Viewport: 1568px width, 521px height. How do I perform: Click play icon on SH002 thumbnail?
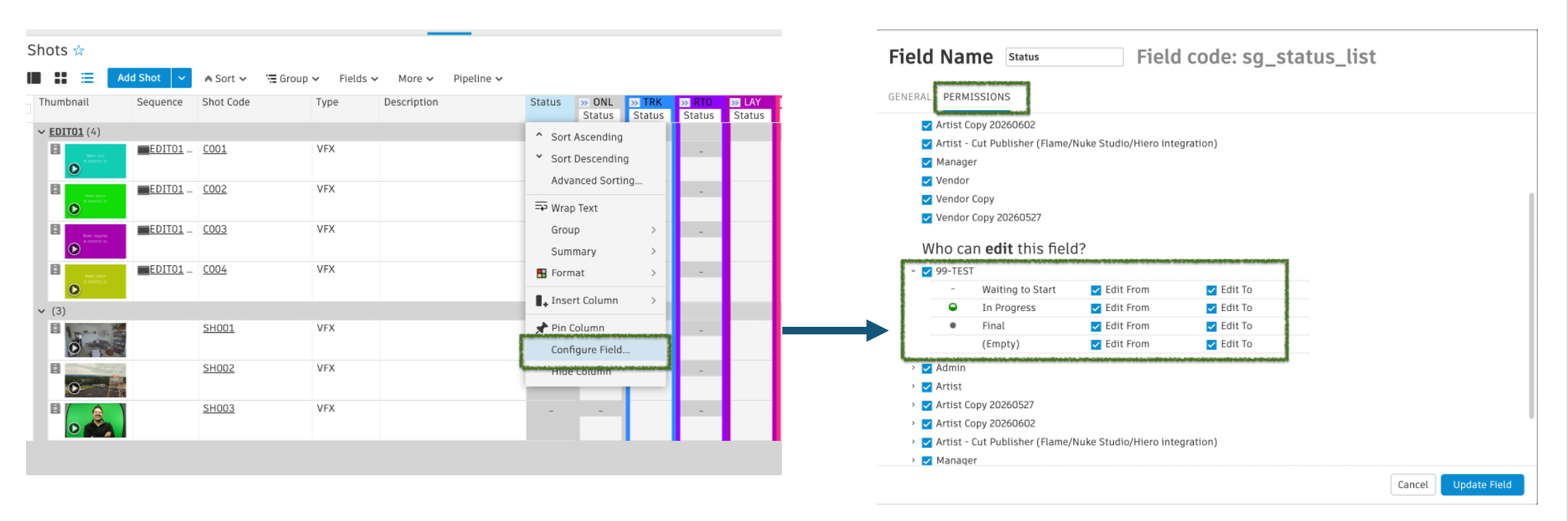pos(75,388)
